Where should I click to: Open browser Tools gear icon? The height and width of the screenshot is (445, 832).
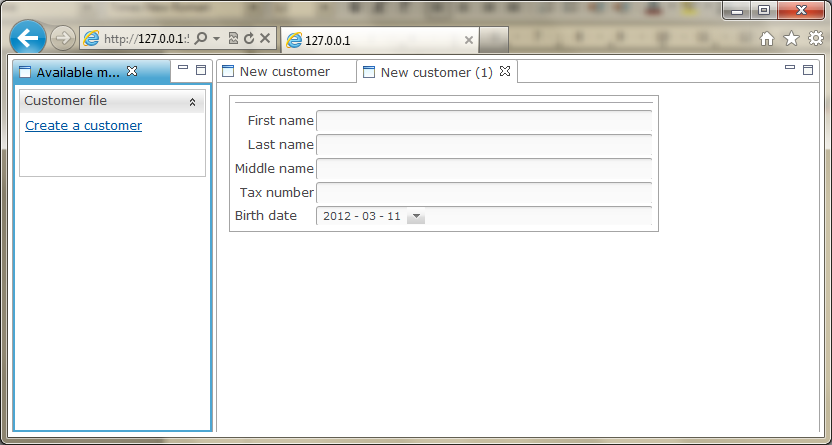click(816, 38)
